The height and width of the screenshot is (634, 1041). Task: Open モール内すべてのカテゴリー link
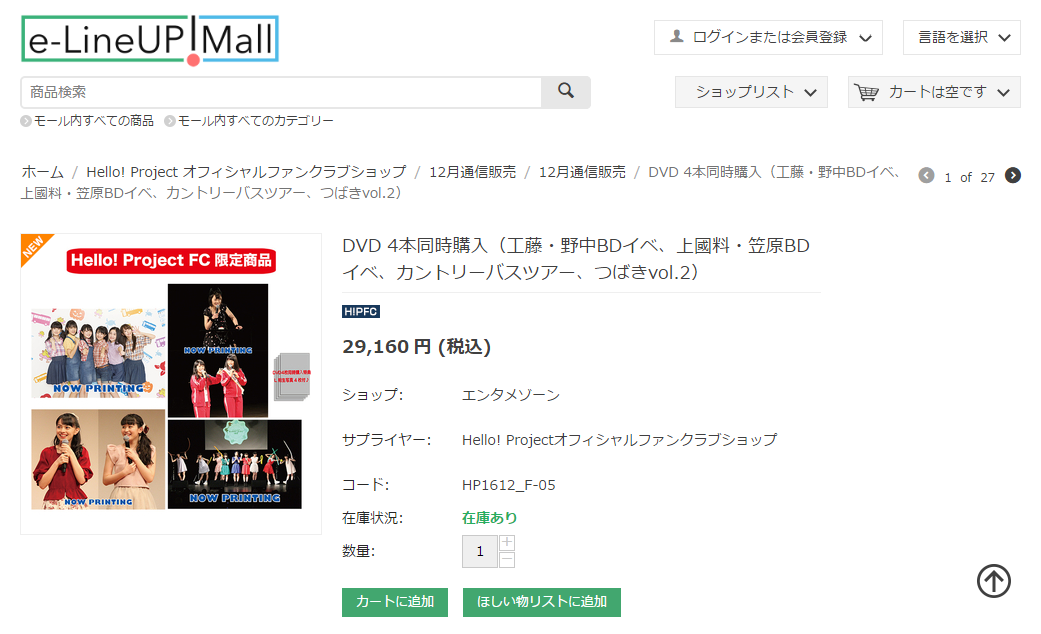click(x=256, y=121)
